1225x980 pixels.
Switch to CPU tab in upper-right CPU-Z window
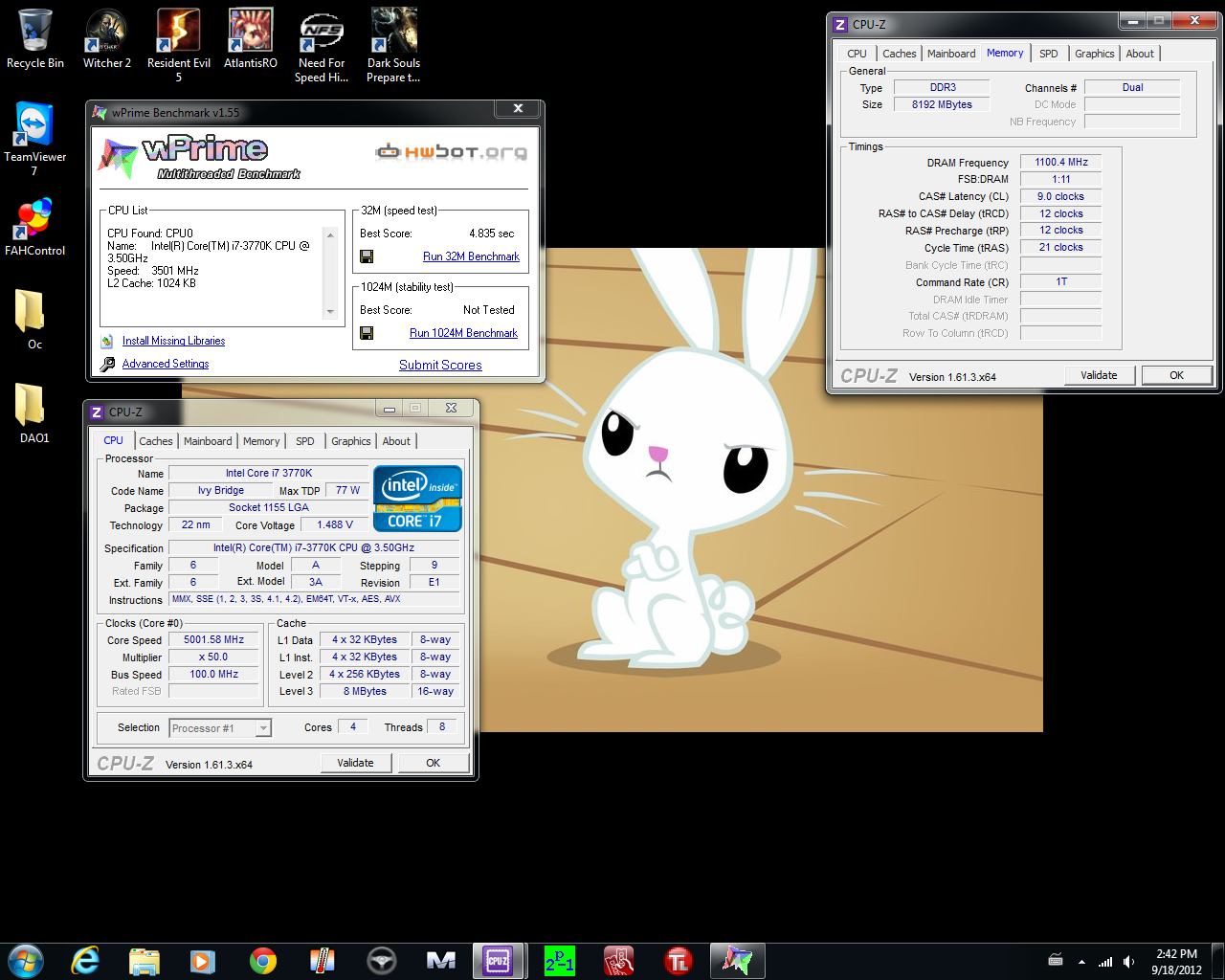(x=857, y=54)
